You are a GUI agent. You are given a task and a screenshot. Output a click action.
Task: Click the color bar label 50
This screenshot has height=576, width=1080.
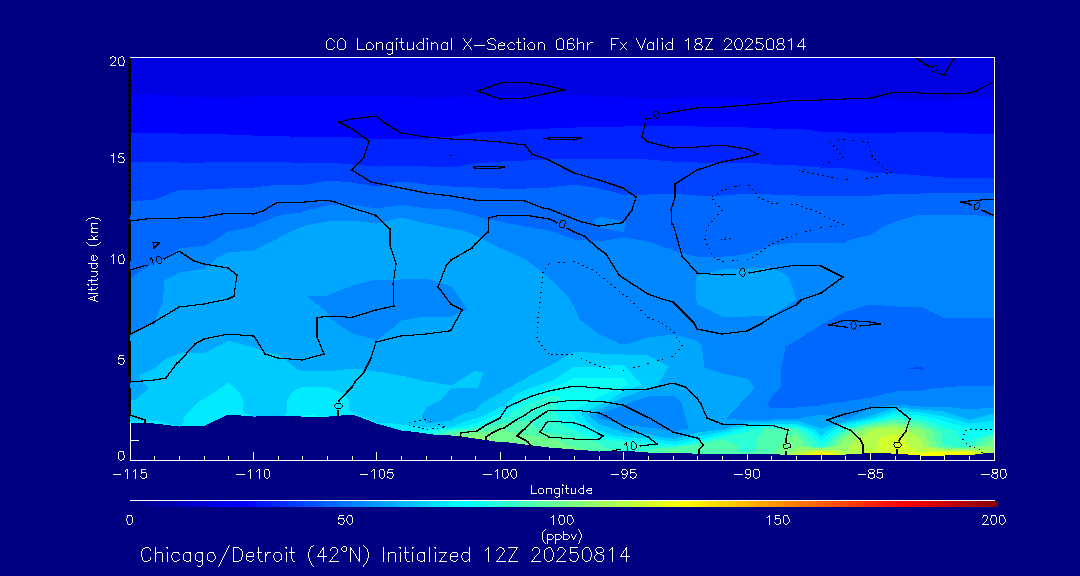click(345, 520)
